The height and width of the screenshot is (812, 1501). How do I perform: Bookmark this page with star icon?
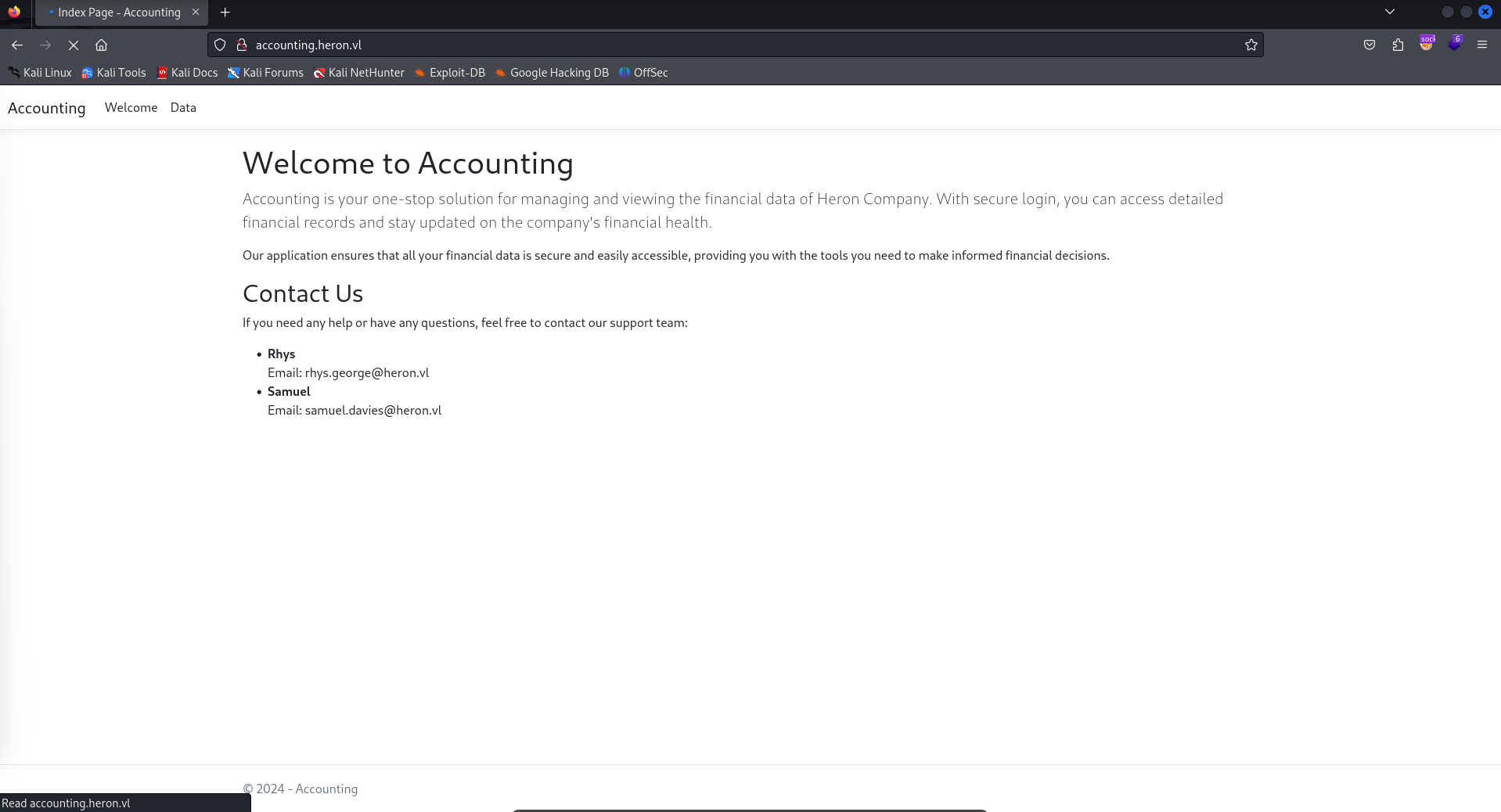[x=1251, y=45]
